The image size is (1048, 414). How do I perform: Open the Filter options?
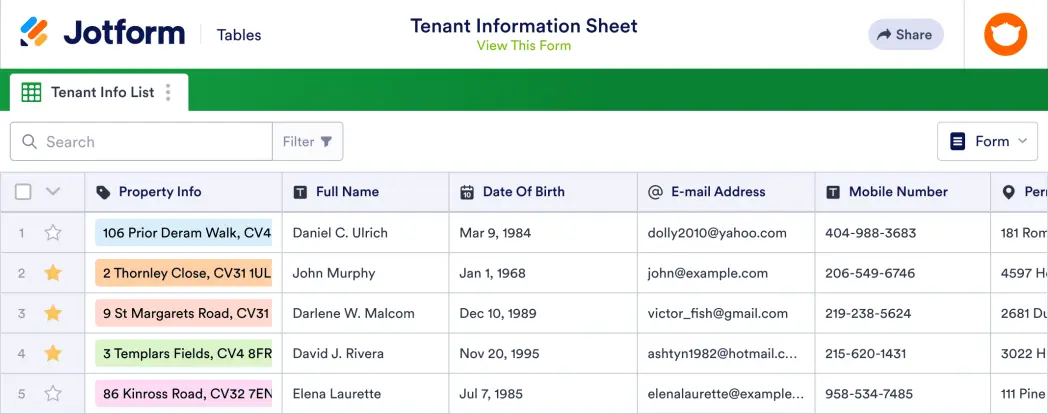click(307, 141)
